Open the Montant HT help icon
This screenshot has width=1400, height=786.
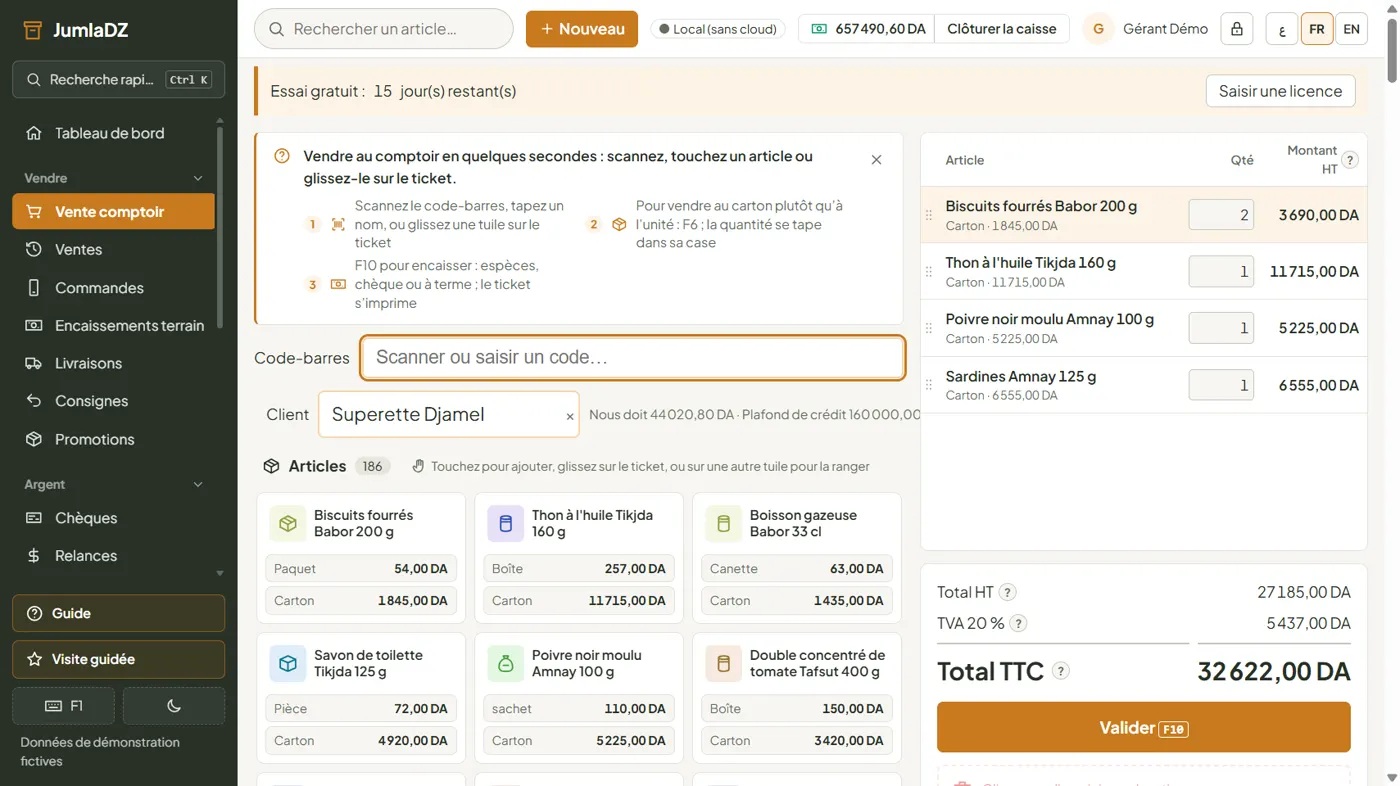pyautogui.click(x=1350, y=160)
